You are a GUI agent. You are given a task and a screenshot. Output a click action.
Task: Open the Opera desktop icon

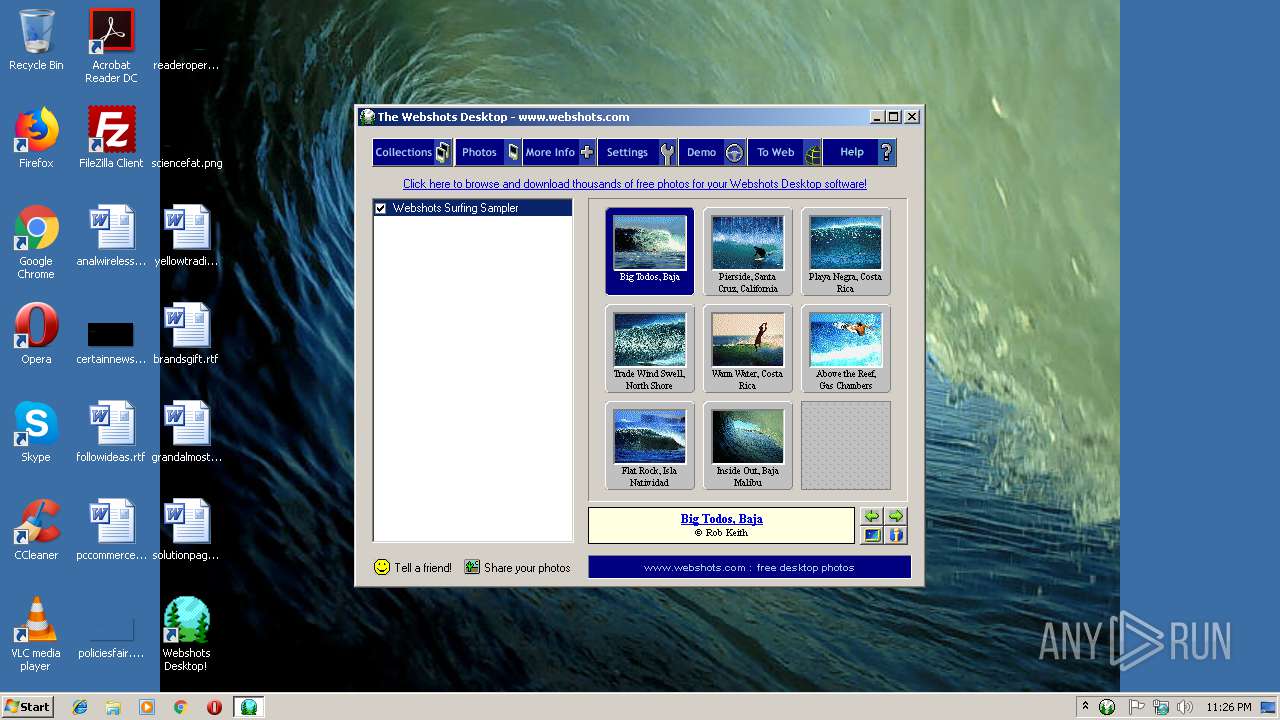point(36,334)
